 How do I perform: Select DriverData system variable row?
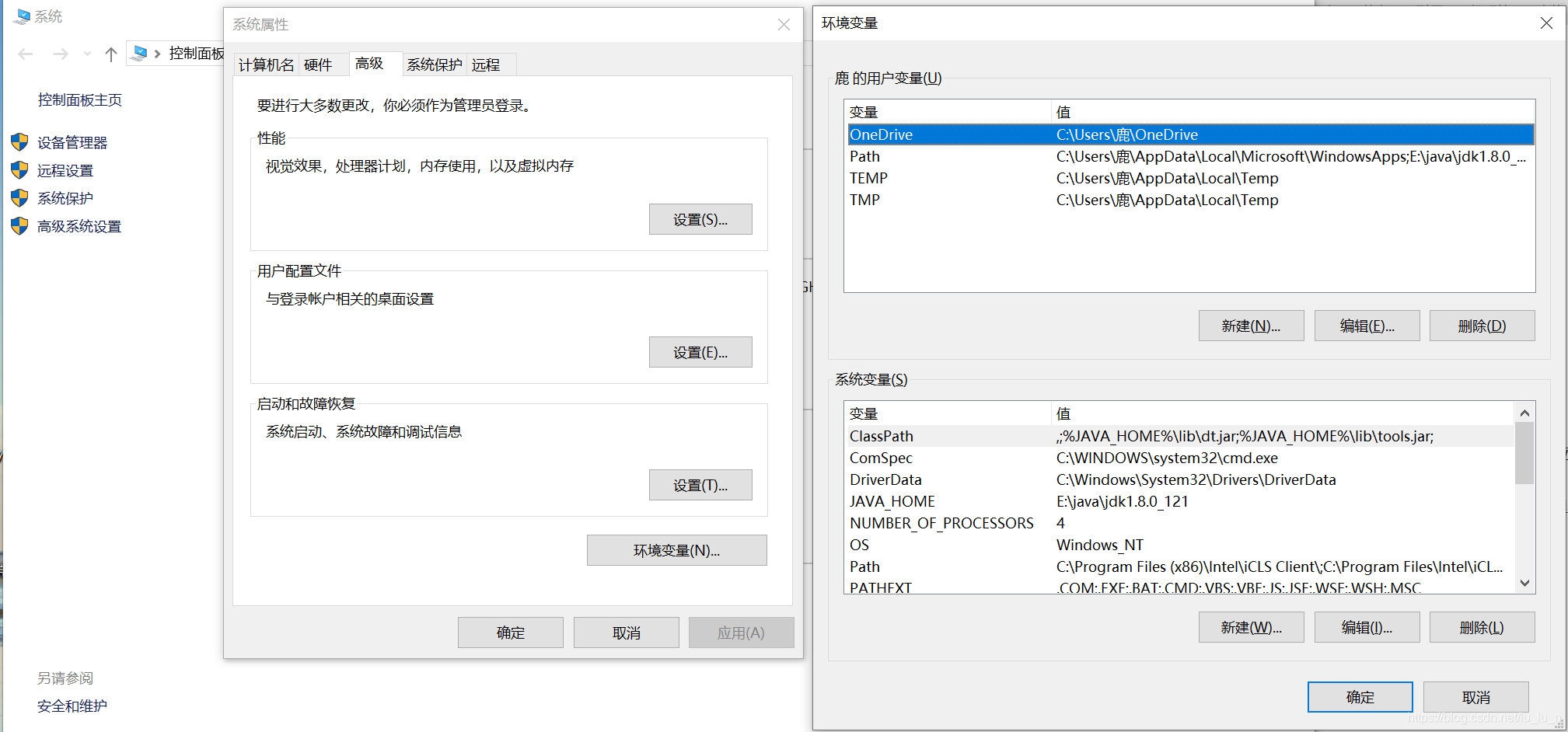pyautogui.click(x=1180, y=479)
